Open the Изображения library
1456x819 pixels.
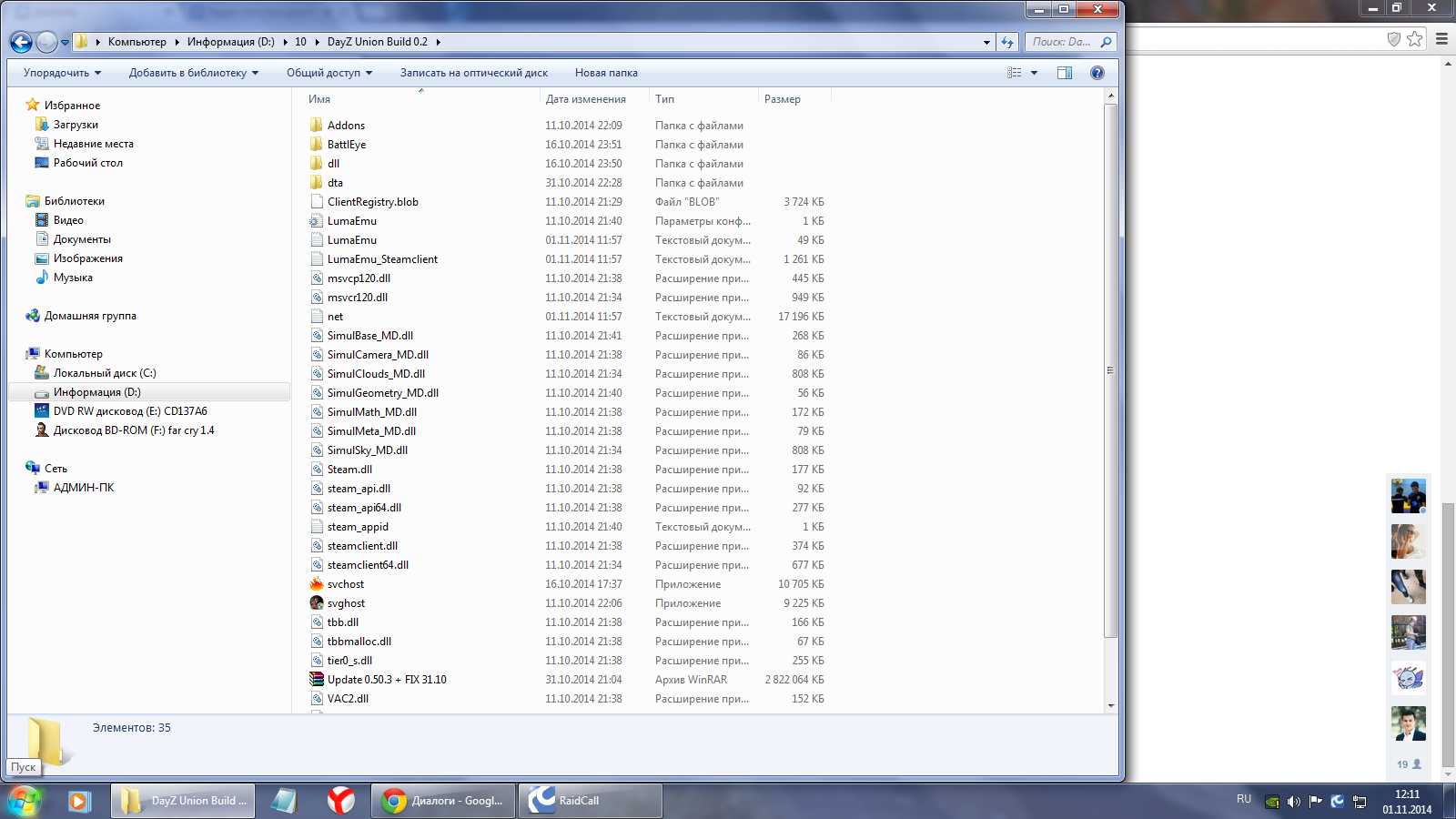[87, 258]
